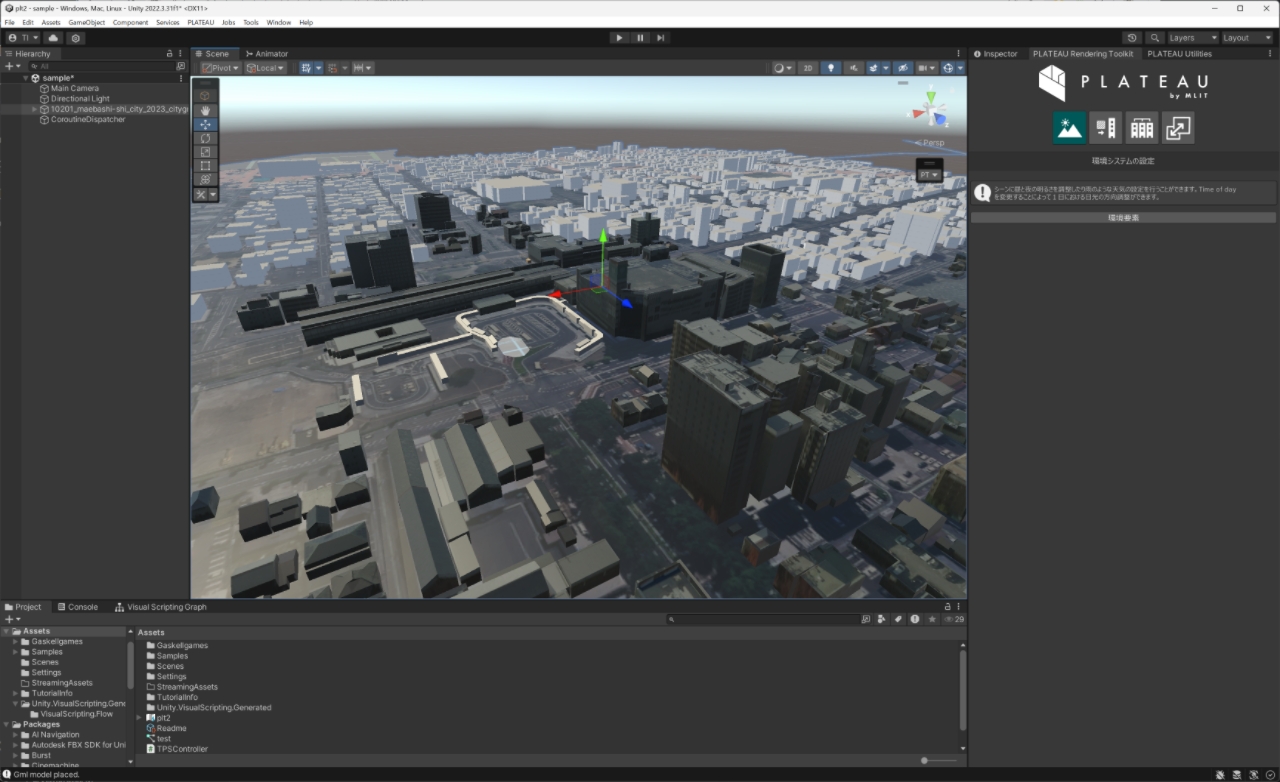
Task: Select the Hand view tool
Action: click(205, 110)
